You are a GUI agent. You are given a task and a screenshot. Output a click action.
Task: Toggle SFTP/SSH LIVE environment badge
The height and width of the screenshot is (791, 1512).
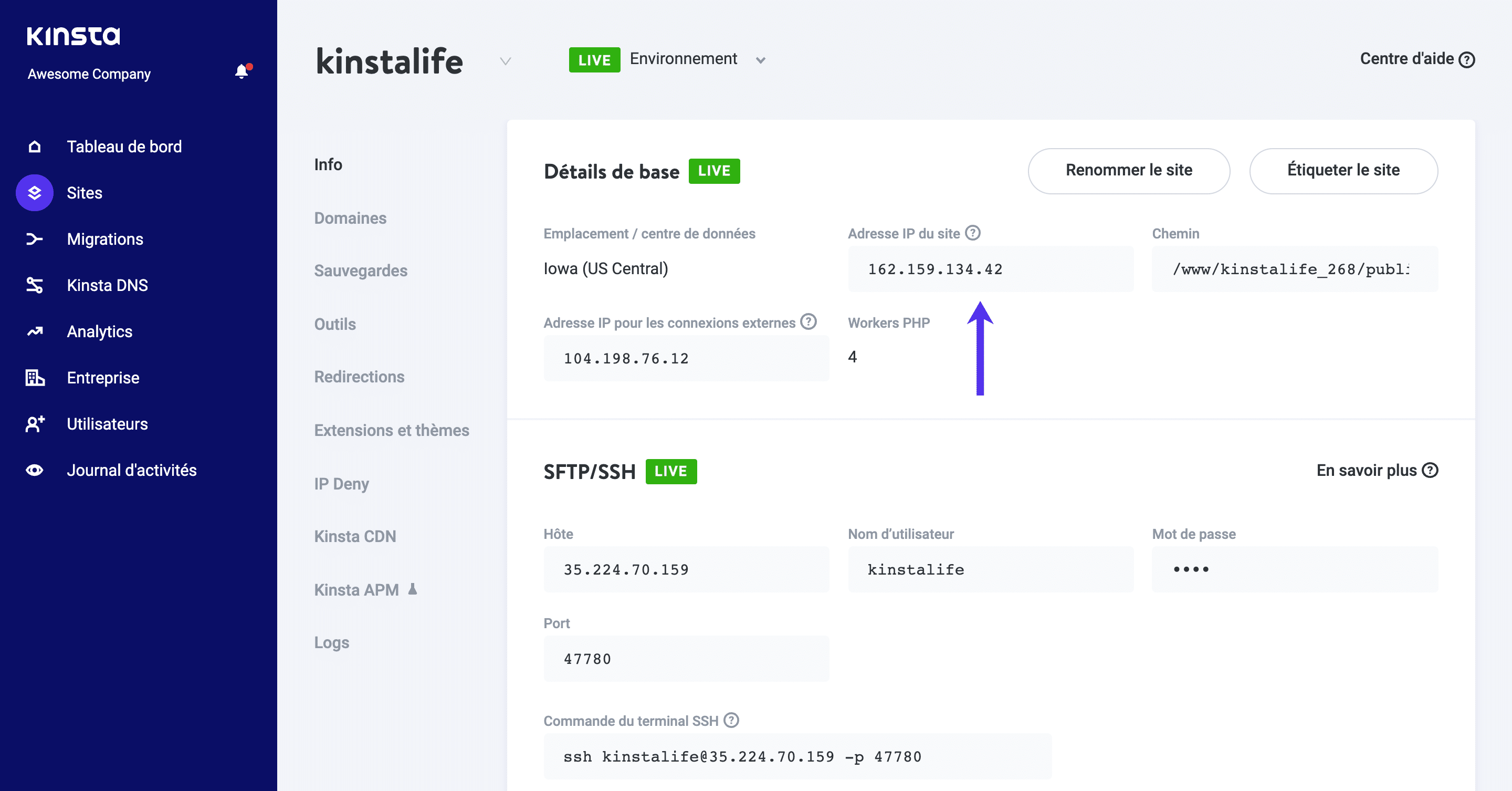click(673, 470)
